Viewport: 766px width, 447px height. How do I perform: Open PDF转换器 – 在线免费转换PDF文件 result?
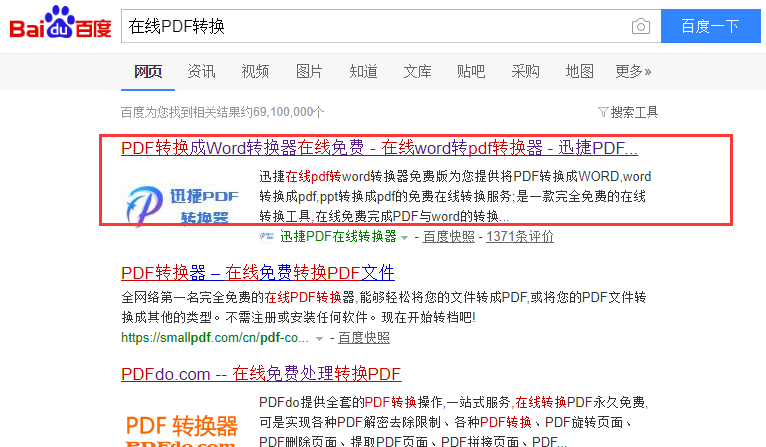tap(258, 273)
